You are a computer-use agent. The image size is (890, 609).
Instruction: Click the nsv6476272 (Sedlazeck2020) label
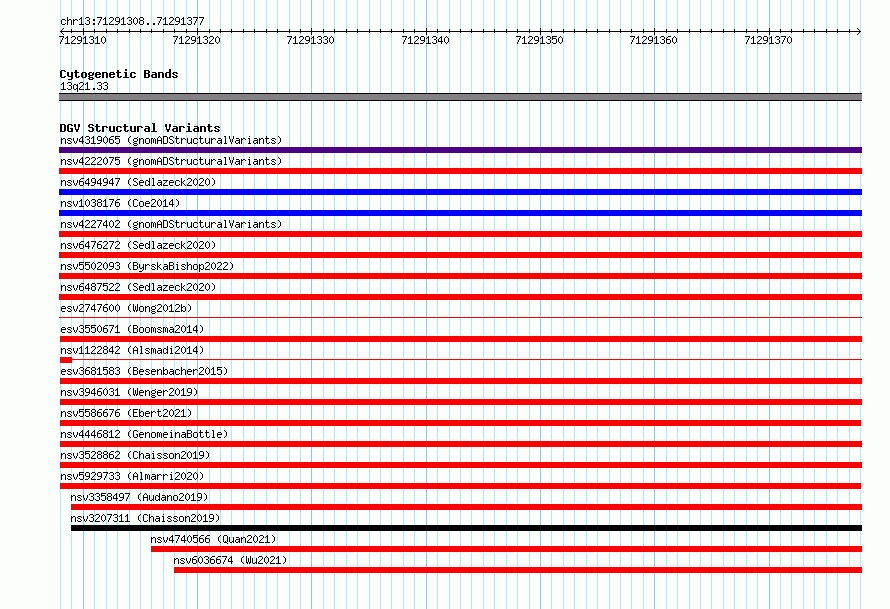[138, 245]
